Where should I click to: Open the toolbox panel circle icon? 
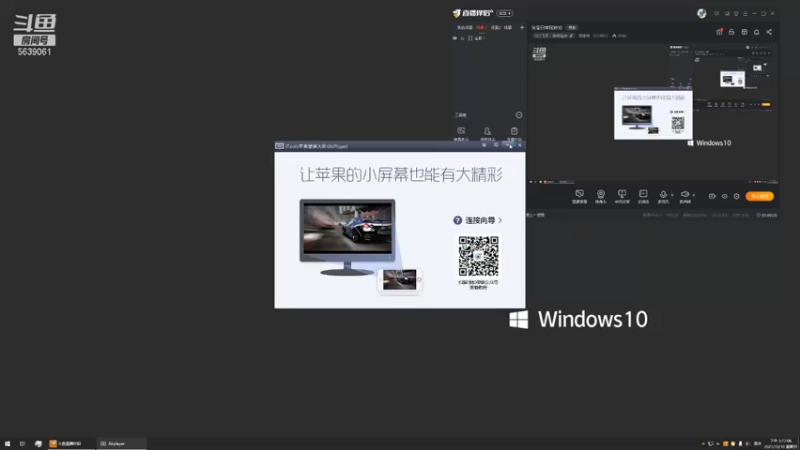tap(518, 115)
